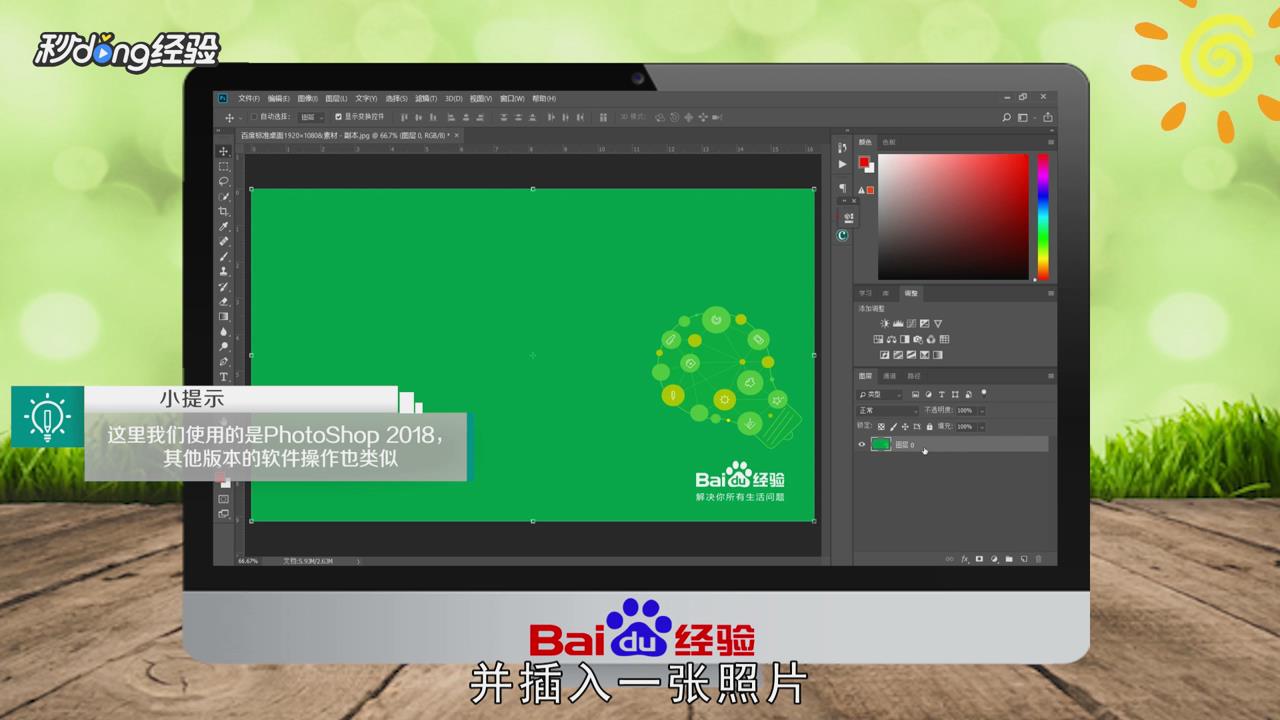Toggle the pixel layer filter
Image resolution: width=1280 pixels, height=720 pixels.
coord(915,395)
